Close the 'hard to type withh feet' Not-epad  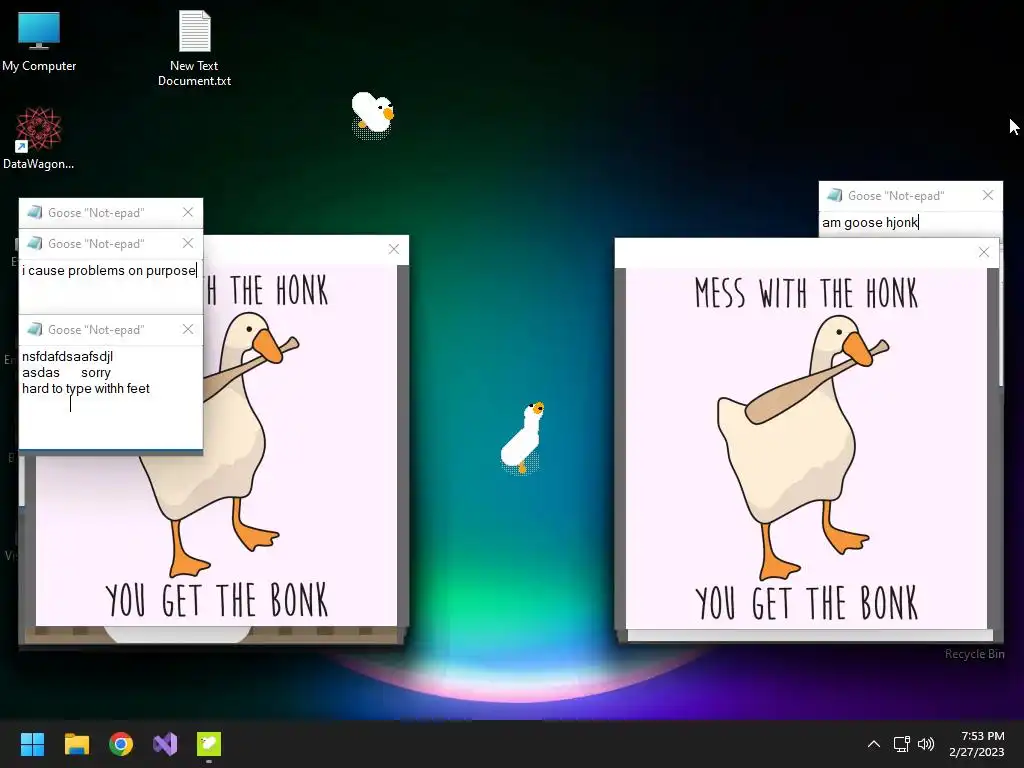coord(188,329)
